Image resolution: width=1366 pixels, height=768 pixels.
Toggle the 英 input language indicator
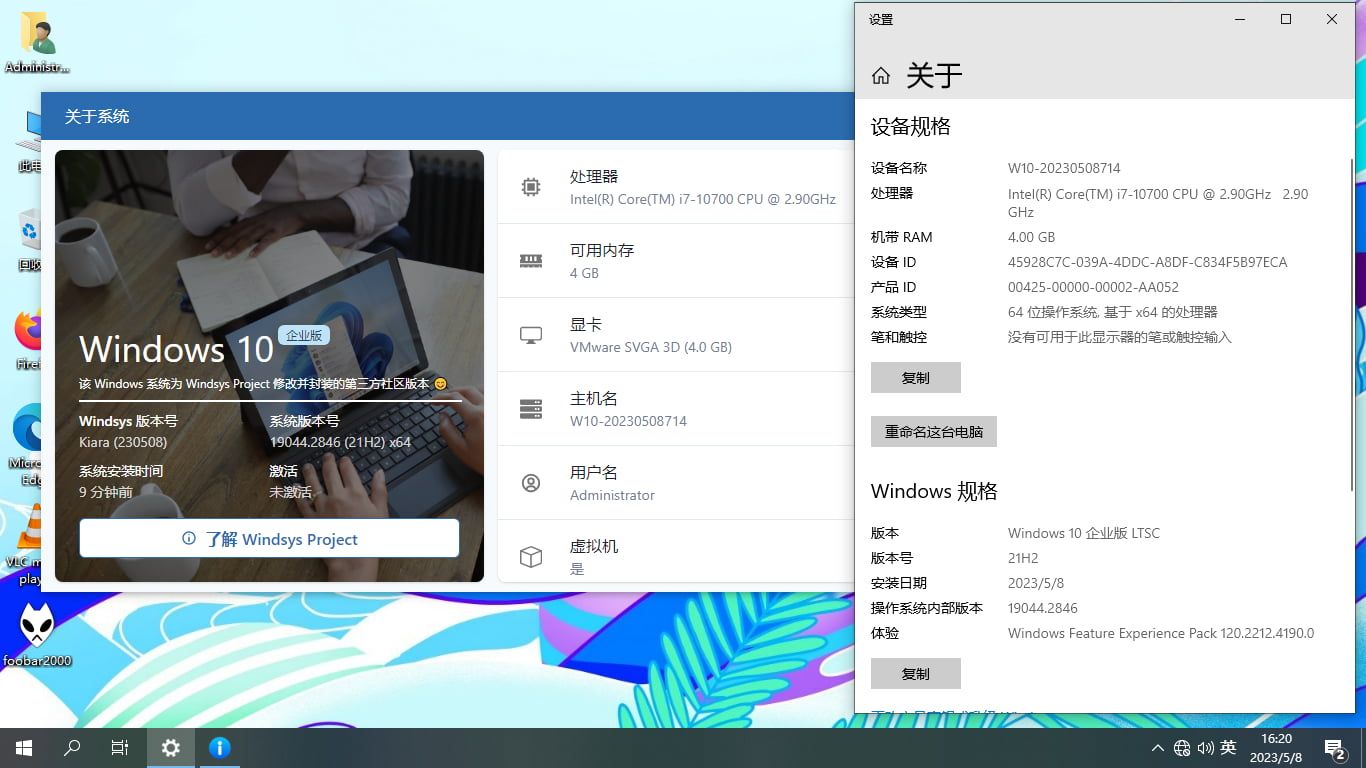coord(1229,748)
